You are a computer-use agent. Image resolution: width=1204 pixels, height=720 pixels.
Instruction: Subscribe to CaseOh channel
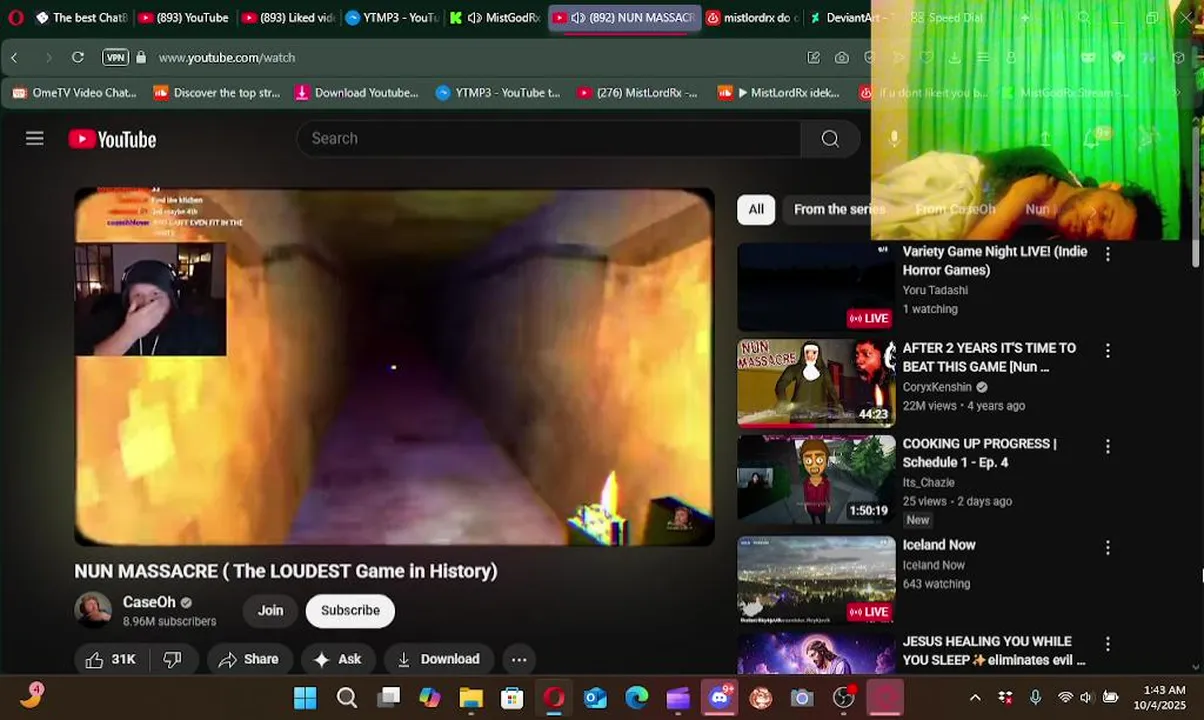coord(350,611)
